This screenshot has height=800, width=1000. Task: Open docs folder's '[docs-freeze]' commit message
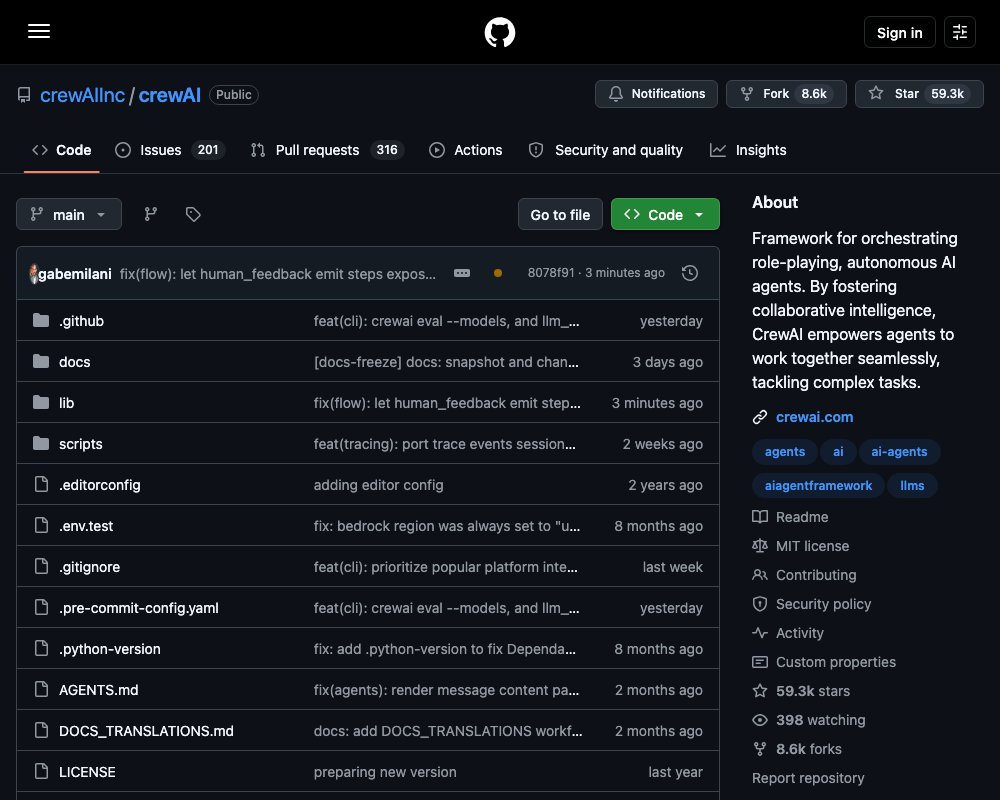tap(446, 362)
